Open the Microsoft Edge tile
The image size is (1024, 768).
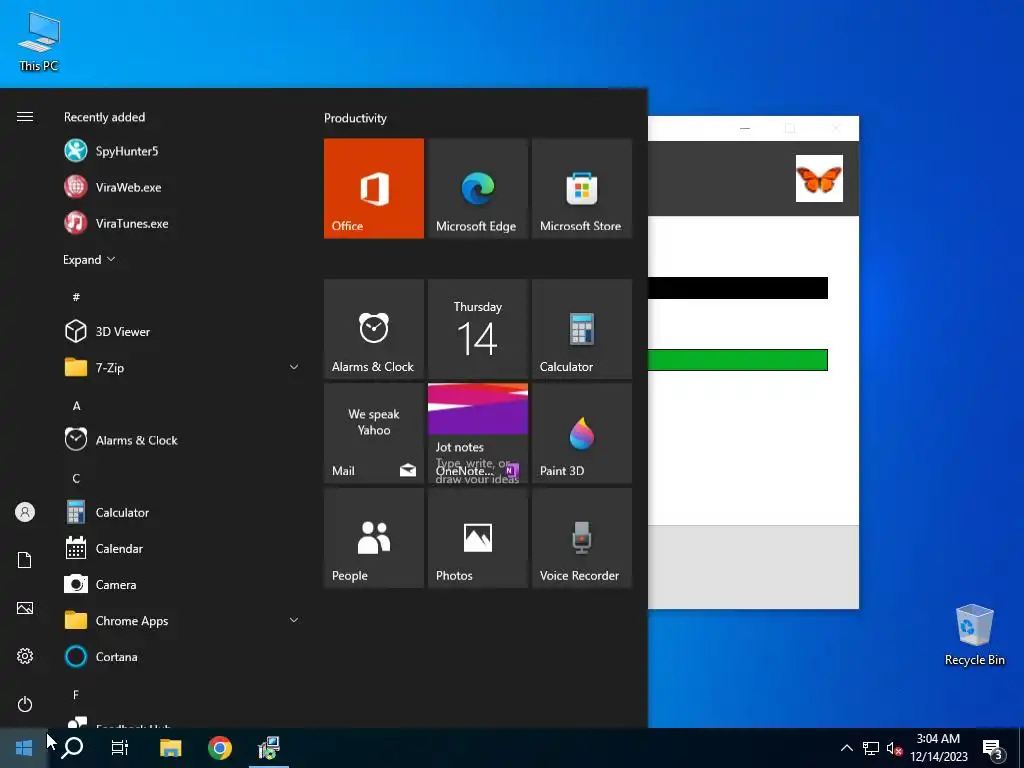tap(477, 188)
